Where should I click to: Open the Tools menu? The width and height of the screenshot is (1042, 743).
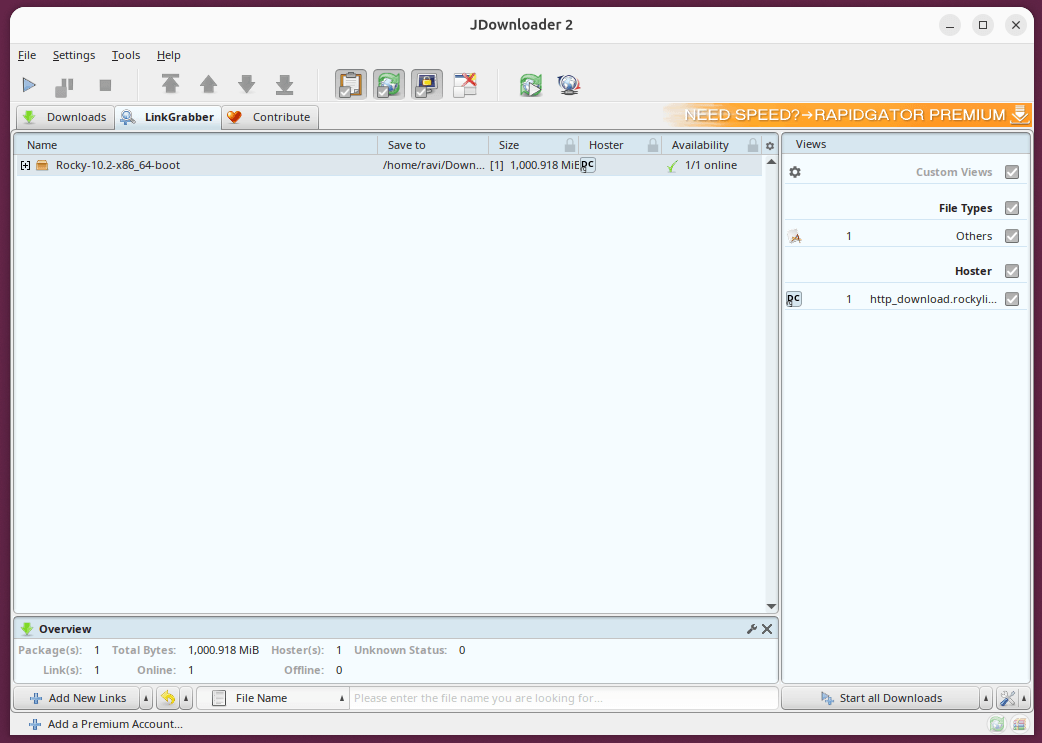coord(126,55)
